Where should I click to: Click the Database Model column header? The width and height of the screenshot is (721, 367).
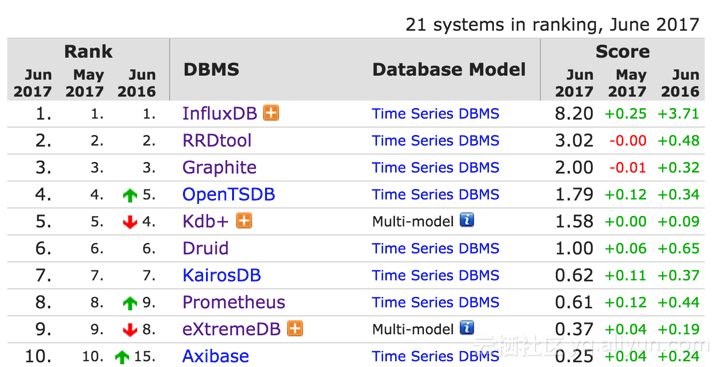click(x=449, y=69)
